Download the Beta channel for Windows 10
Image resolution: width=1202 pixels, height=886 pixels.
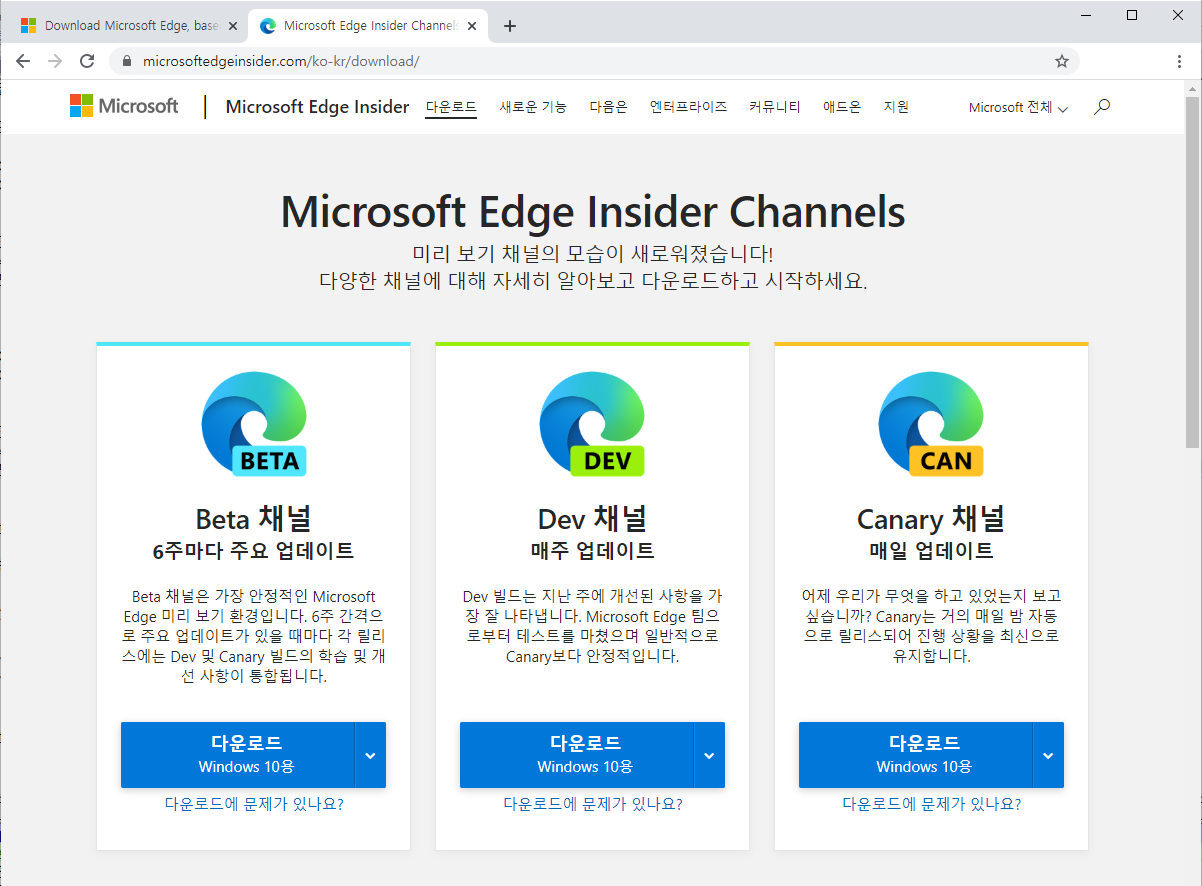click(x=238, y=755)
